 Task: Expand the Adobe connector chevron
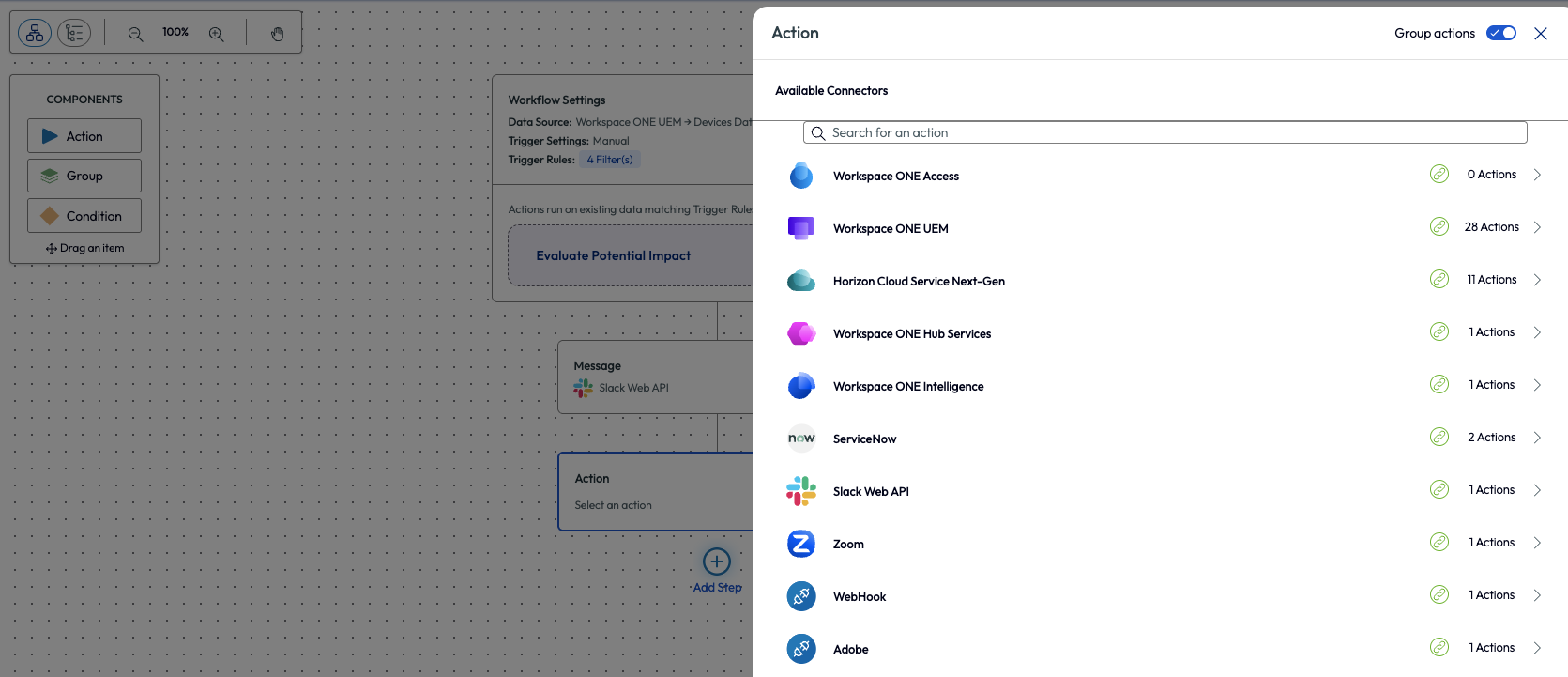coord(1537,648)
